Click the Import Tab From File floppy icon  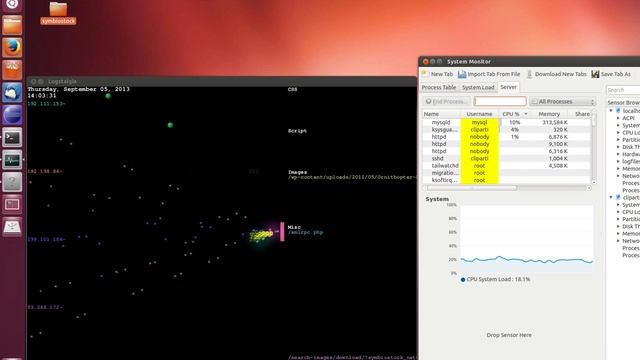[462, 74]
